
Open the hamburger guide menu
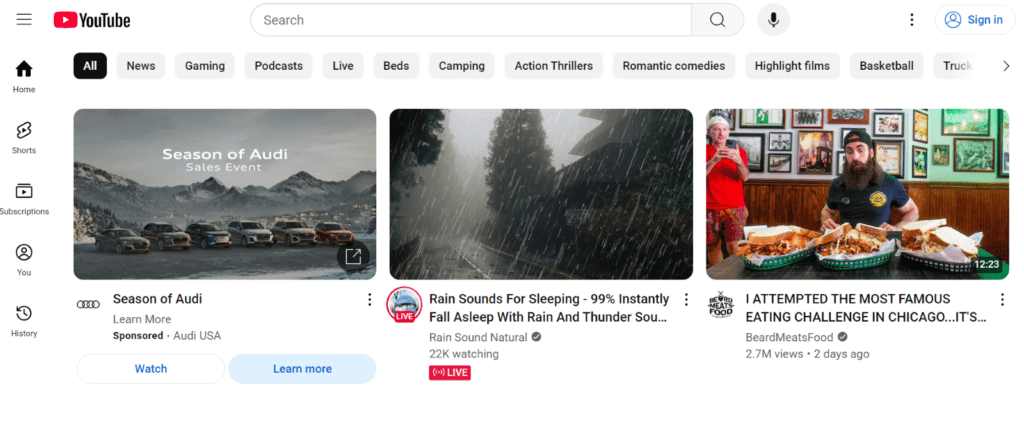24,20
